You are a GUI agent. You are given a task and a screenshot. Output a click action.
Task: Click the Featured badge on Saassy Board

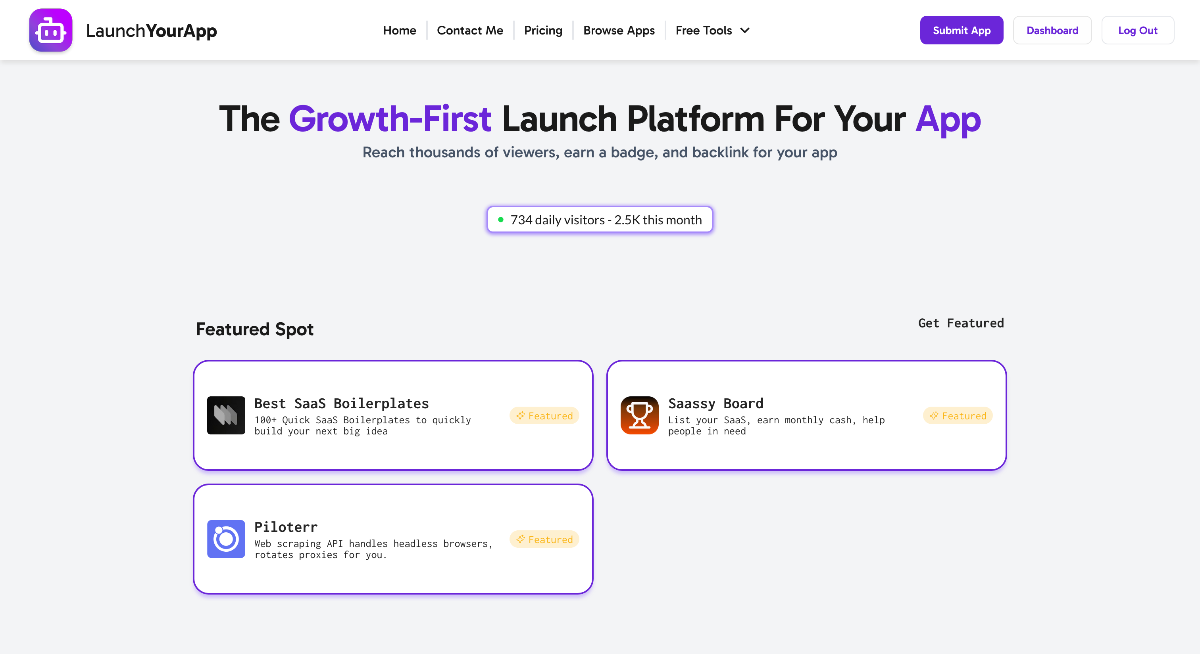[x=957, y=415]
